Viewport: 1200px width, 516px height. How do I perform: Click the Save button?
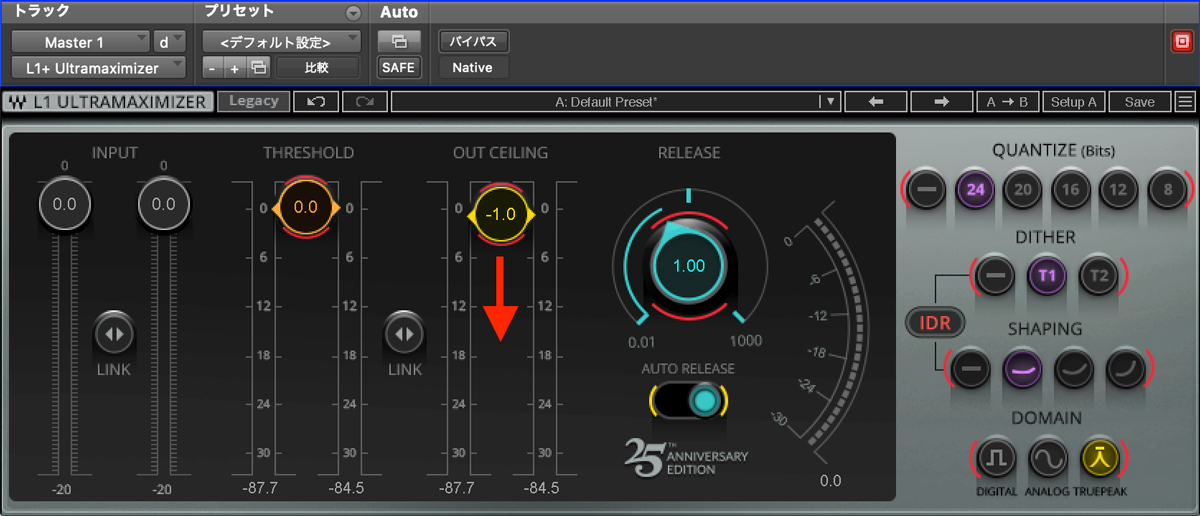(x=1139, y=101)
